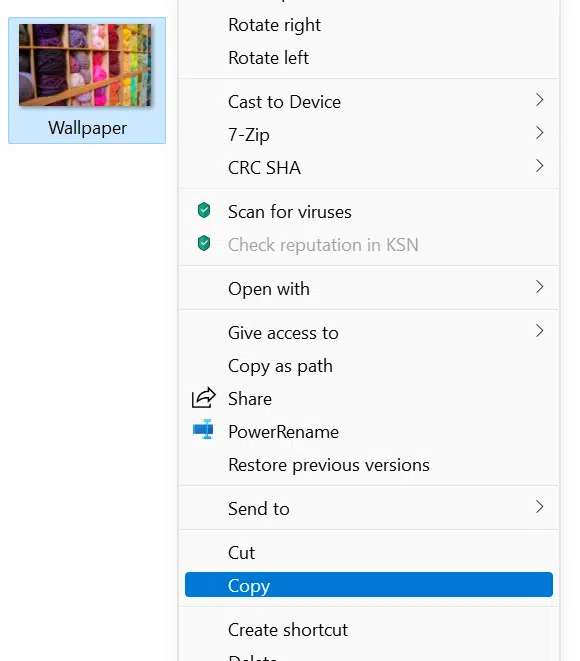Expand the CRC SHA submenu chevron
Screen dimensions: 580x661
540,166
